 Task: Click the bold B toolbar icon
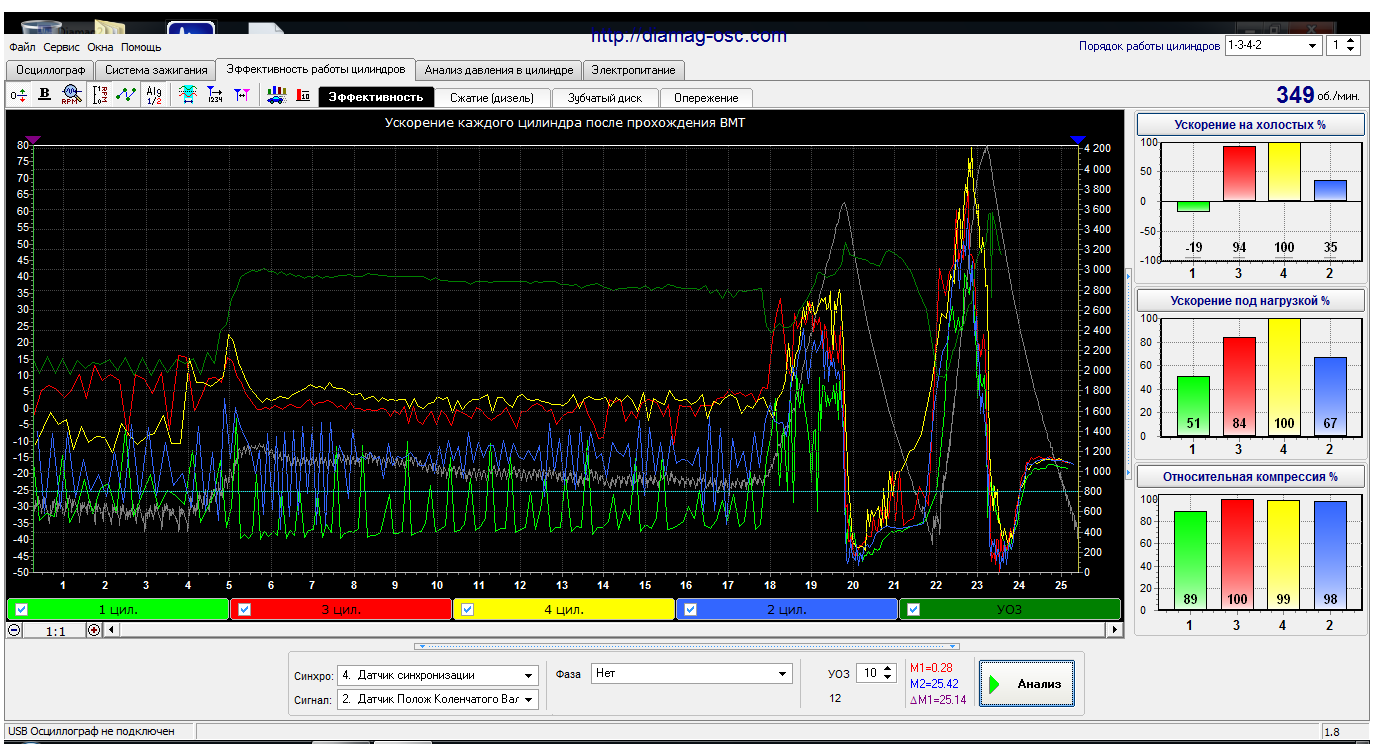pyautogui.click(x=44, y=95)
